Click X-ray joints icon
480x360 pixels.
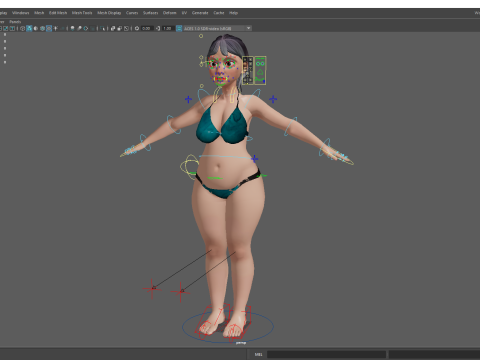[x=126, y=28]
